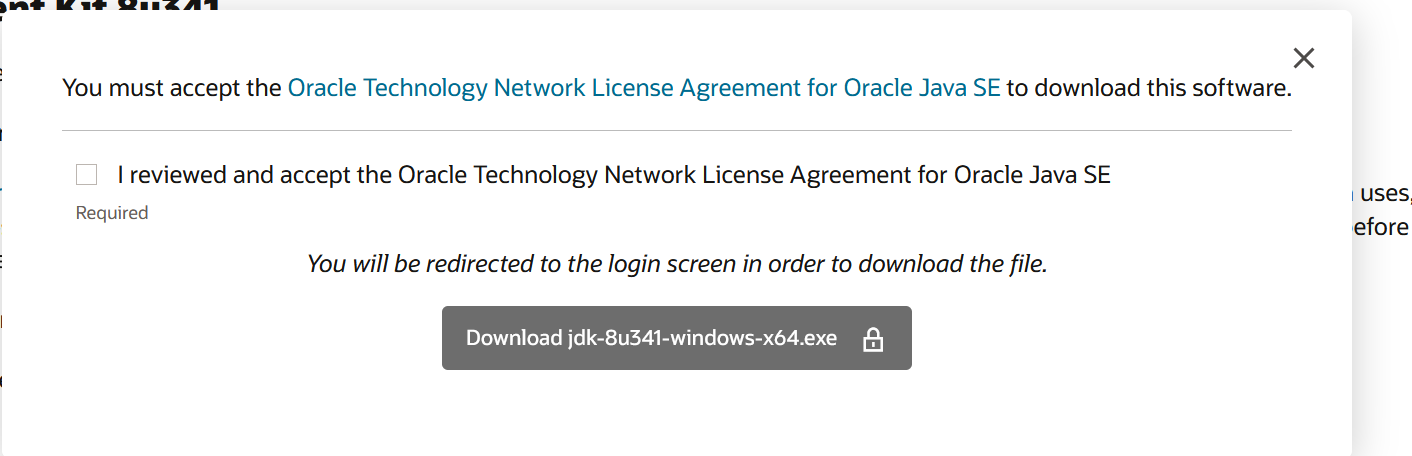Click the word "Download" on the gray button
This screenshot has width=1412, height=456.
514,338
